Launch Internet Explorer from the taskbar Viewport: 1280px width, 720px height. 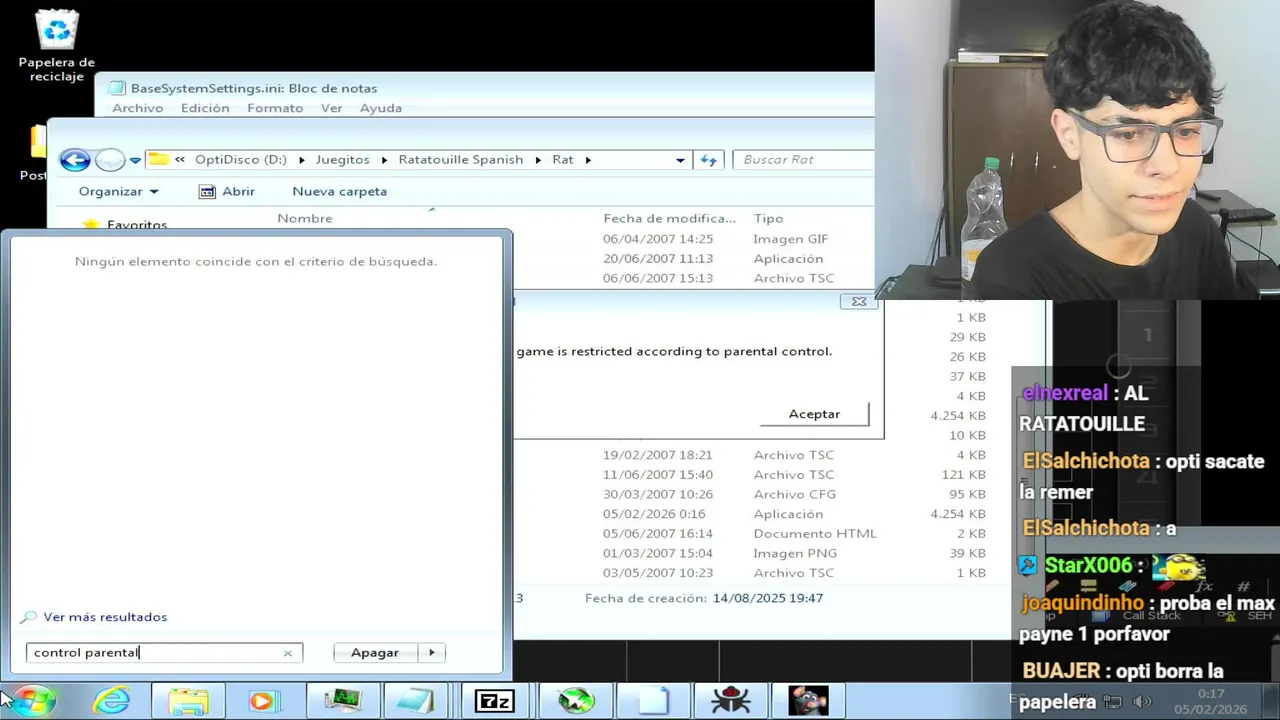tap(111, 701)
